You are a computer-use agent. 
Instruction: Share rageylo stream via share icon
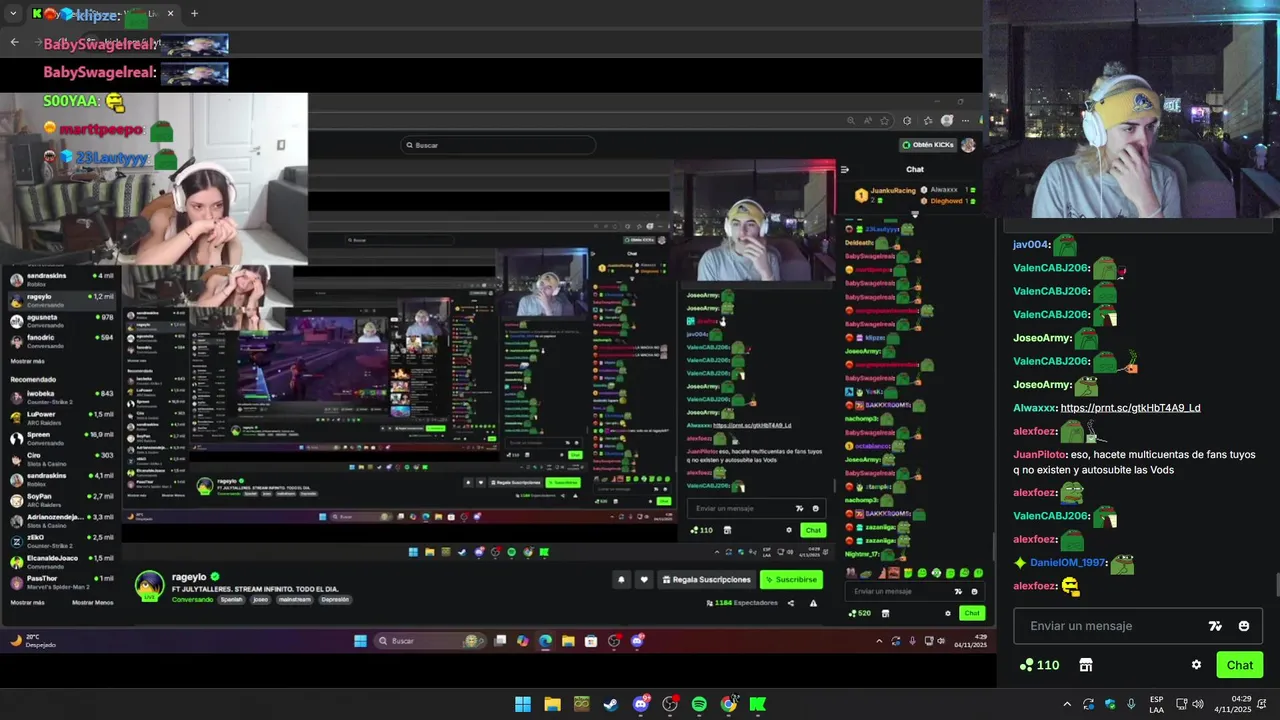[x=791, y=603]
